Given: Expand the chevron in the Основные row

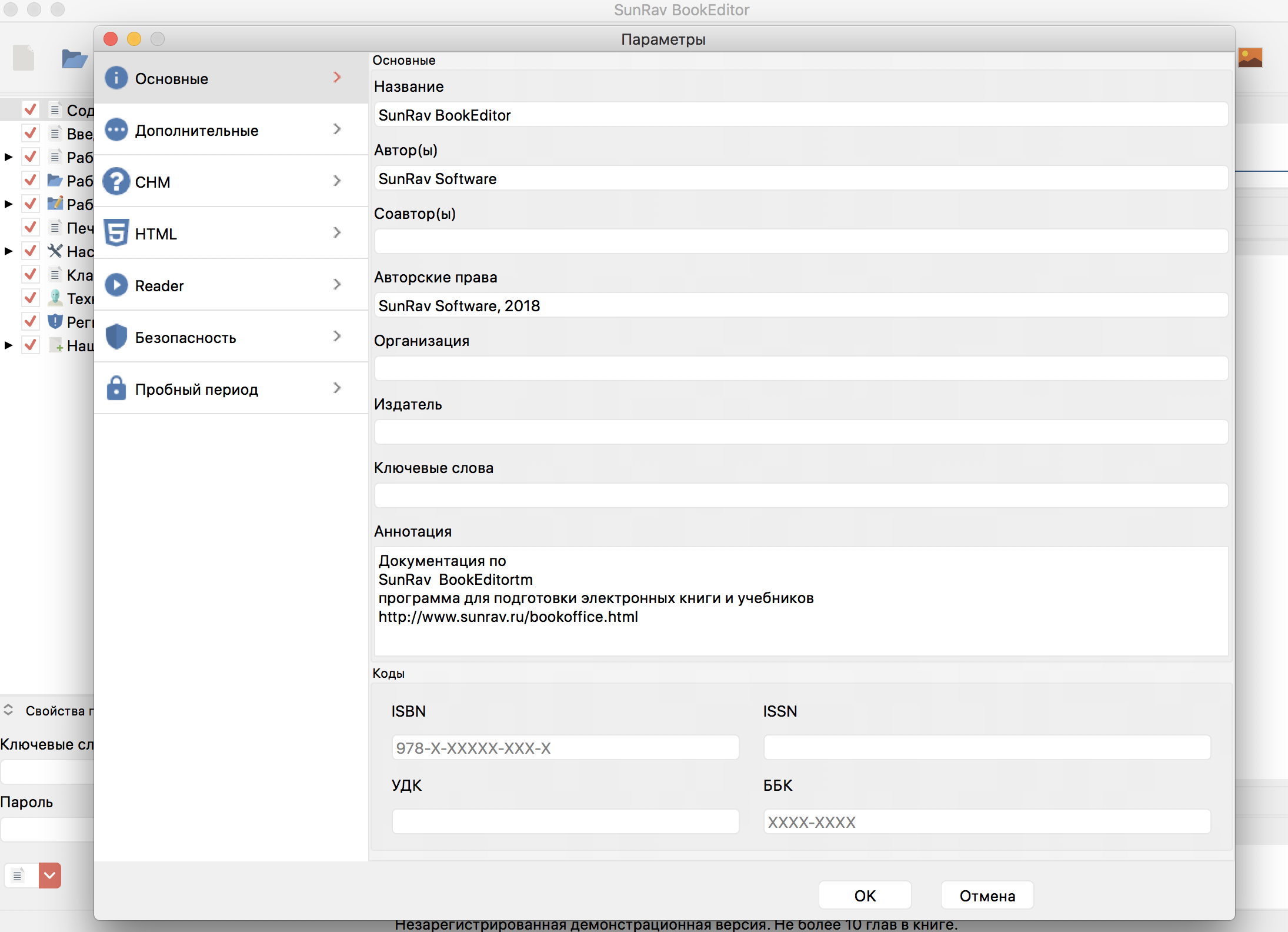Looking at the screenshot, I should click(337, 77).
